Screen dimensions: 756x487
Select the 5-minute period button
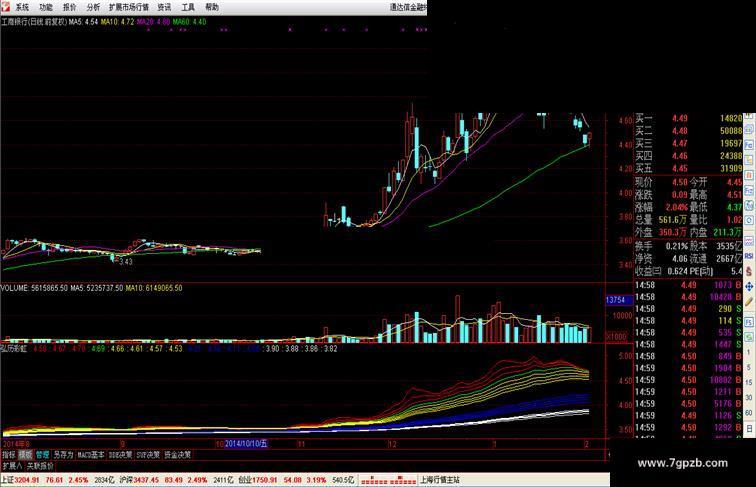click(x=749, y=367)
